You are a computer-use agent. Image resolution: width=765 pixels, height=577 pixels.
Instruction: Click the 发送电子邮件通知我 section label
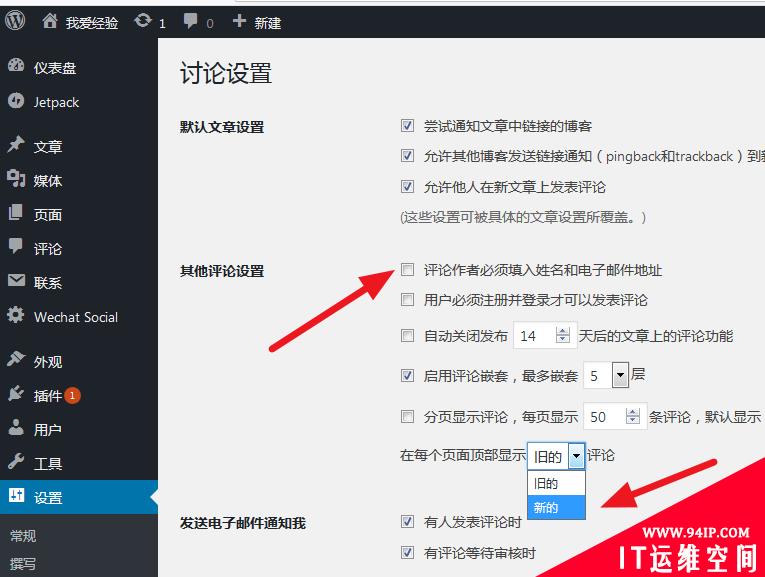[243, 522]
